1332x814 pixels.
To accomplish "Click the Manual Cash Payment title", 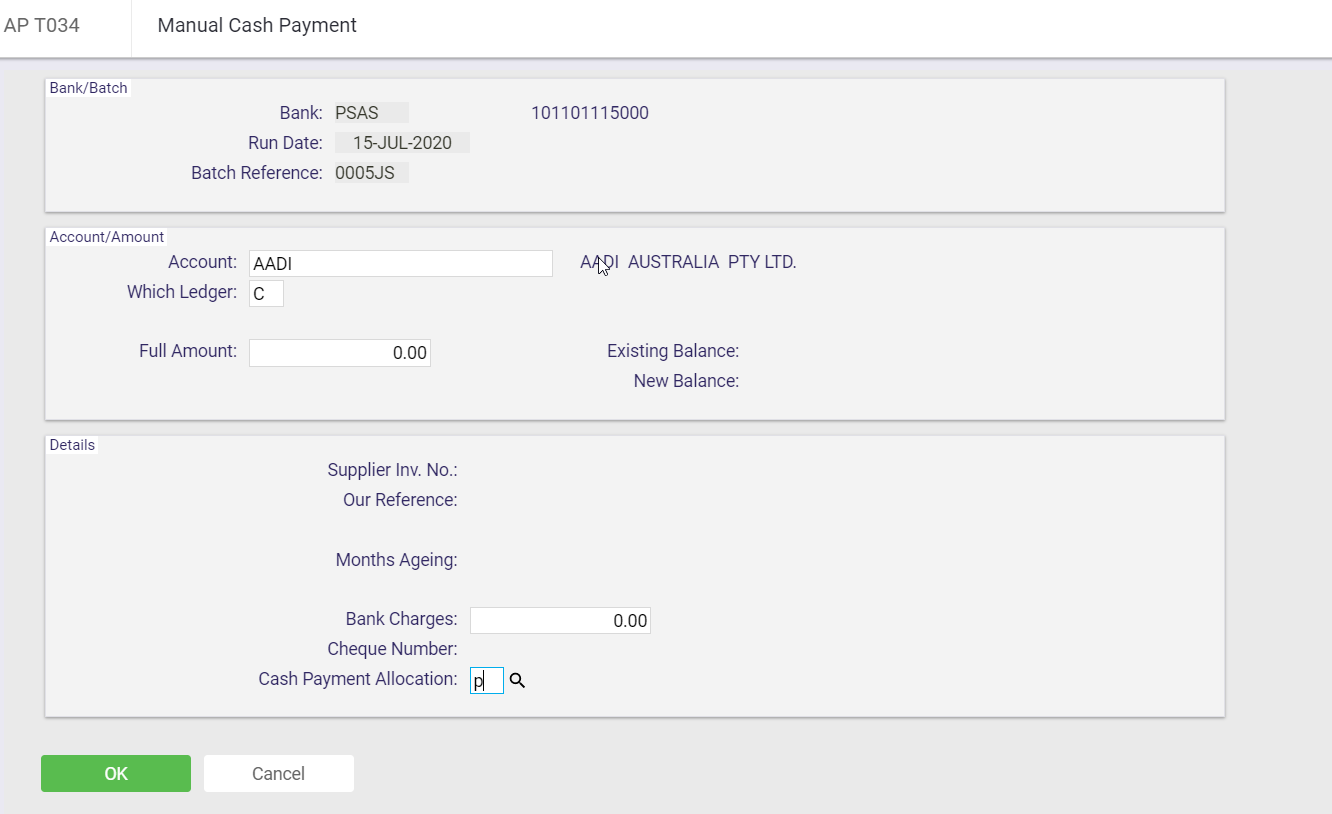I will (257, 25).
